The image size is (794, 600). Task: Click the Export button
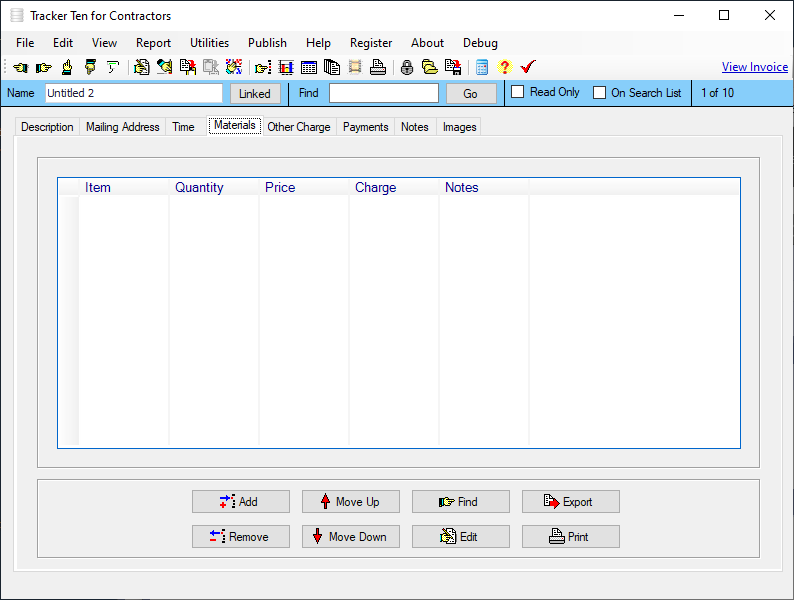571,502
